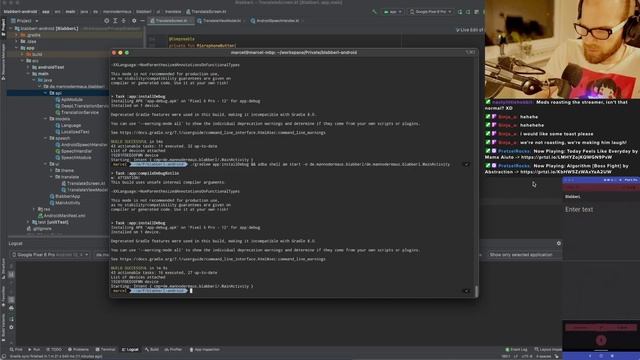Open the Google Pixel 6 Pro Logcat device dropdown
640x360 pixels.
pos(50,255)
